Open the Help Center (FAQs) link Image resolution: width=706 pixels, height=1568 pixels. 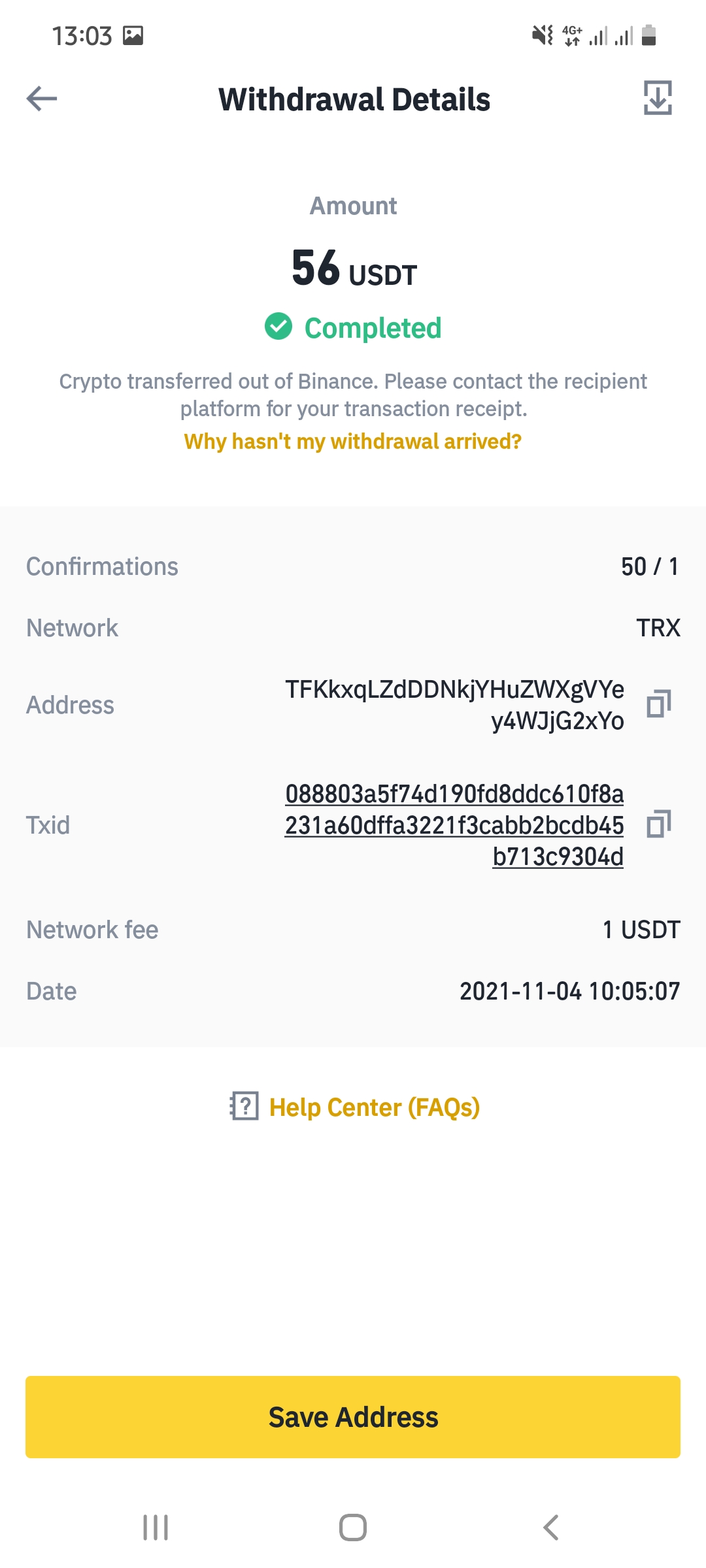[x=375, y=1107]
